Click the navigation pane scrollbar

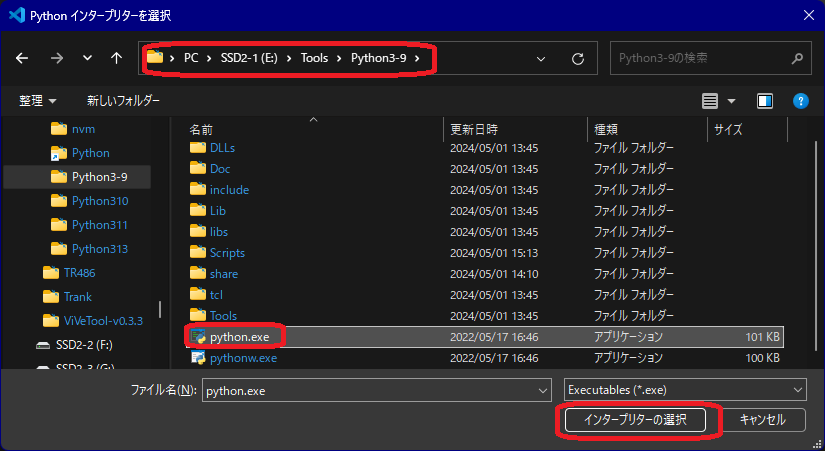click(x=160, y=309)
